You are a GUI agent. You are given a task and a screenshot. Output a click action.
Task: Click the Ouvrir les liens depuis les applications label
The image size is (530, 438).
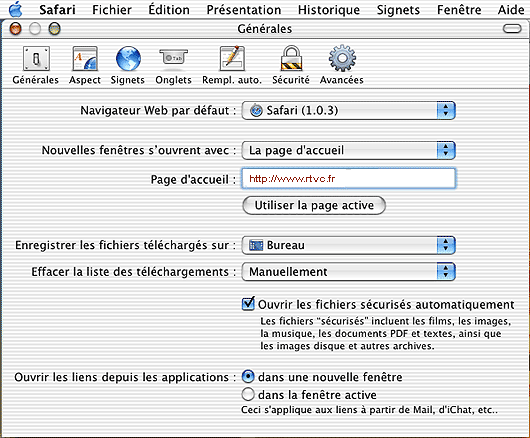pyautogui.click(x=125, y=377)
